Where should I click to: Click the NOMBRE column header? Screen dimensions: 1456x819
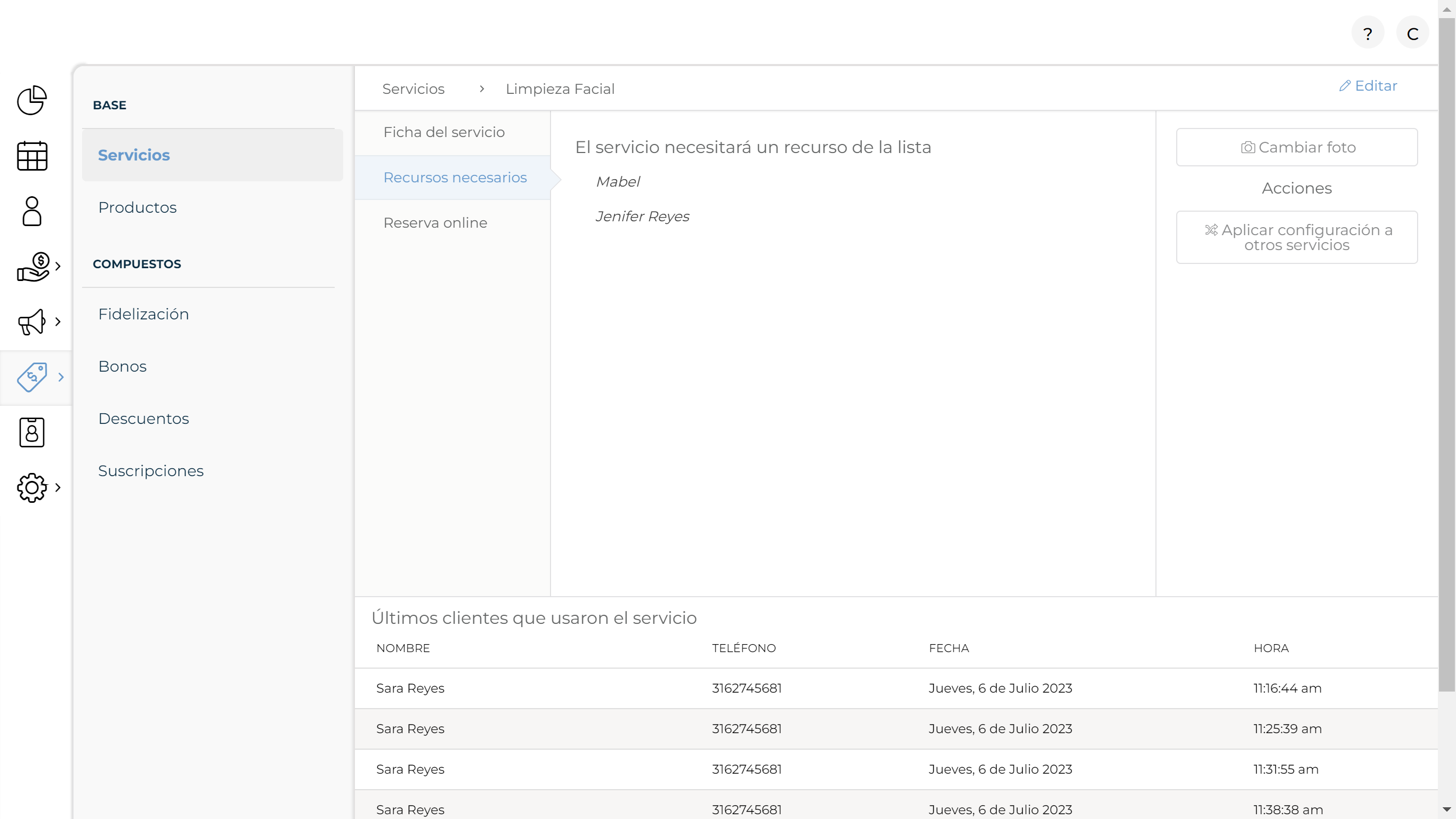(x=403, y=648)
